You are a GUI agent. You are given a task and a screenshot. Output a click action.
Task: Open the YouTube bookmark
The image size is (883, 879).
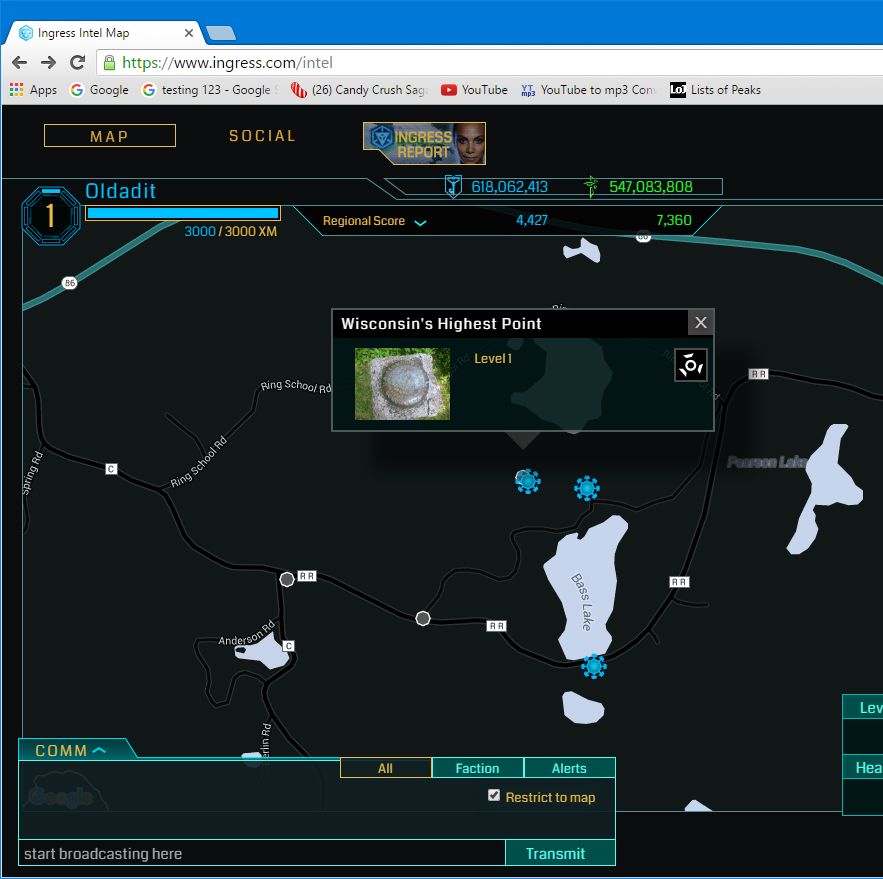click(x=474, y=90)
